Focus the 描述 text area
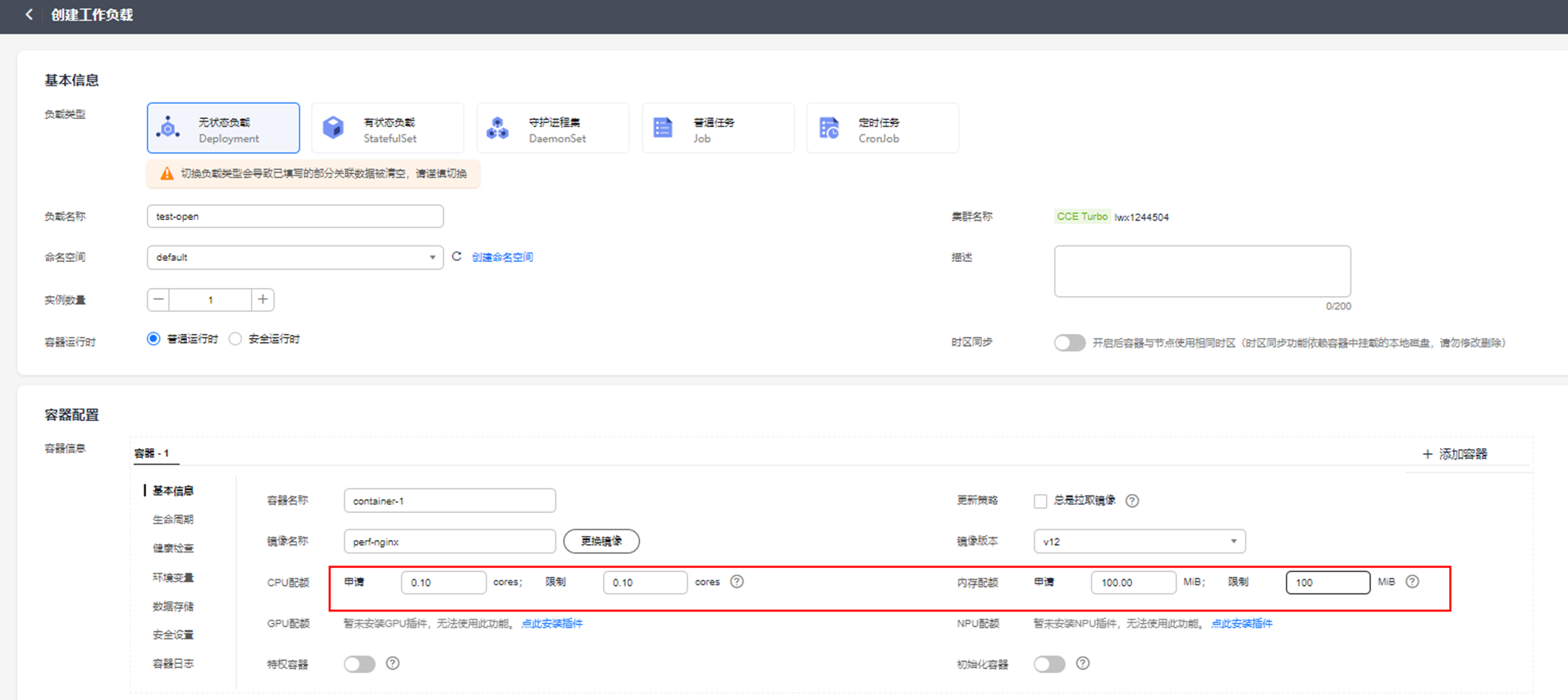The image size is (1568, 700). pyautogui.click(x=1202, y=271)
